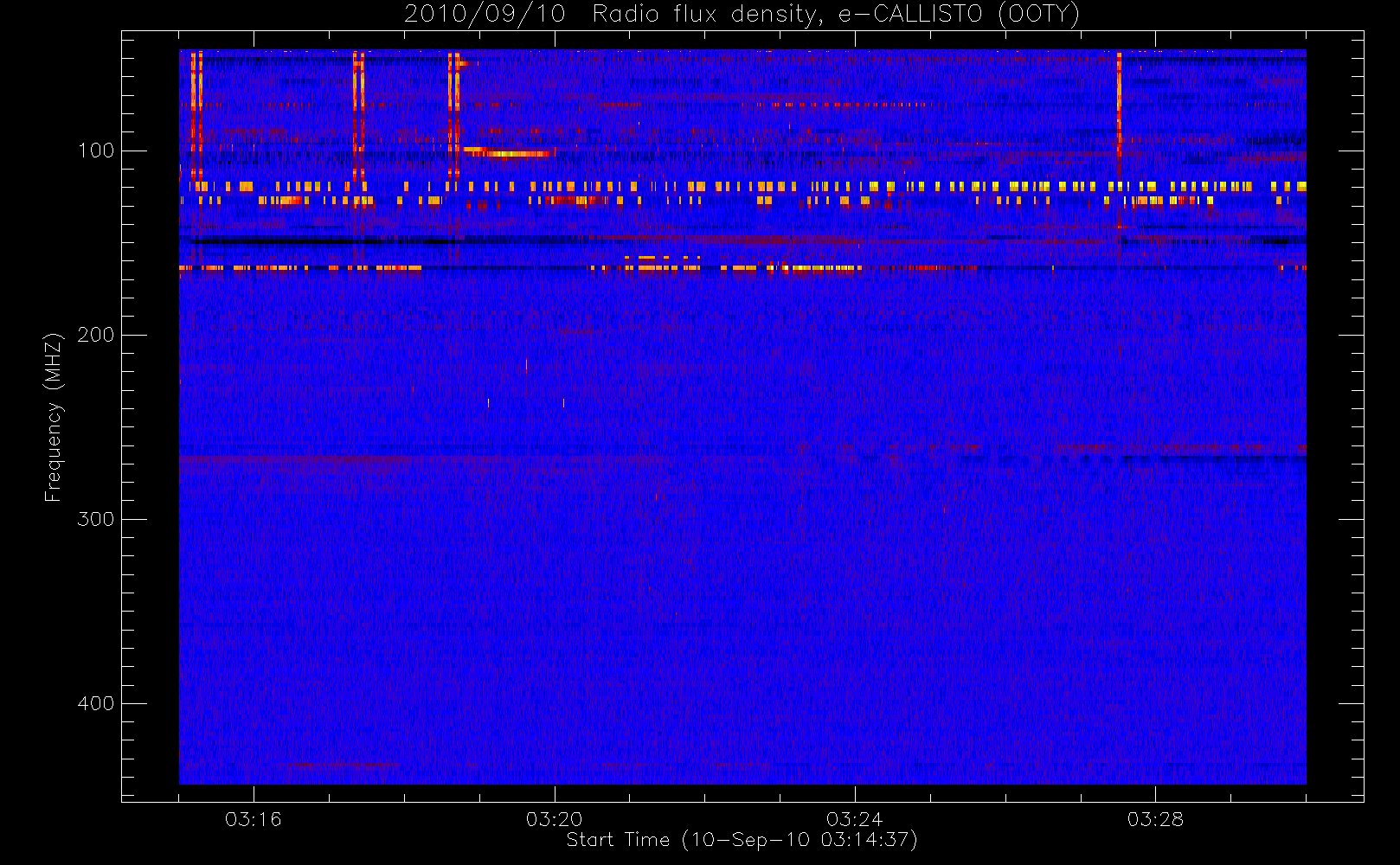Click the 03:20 time tick label
1400x865 pixels.
[x=554, y=819]
